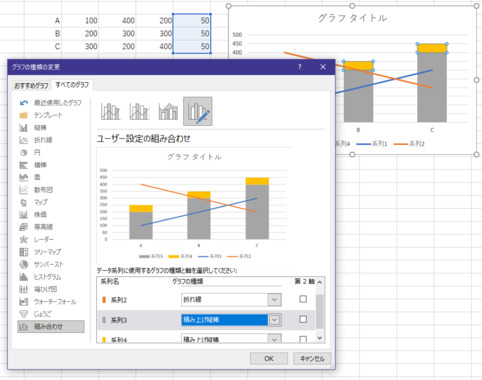482x380 pixels.
Task: Choose the じょうご funnel chart category
Action: pos(35,314)
